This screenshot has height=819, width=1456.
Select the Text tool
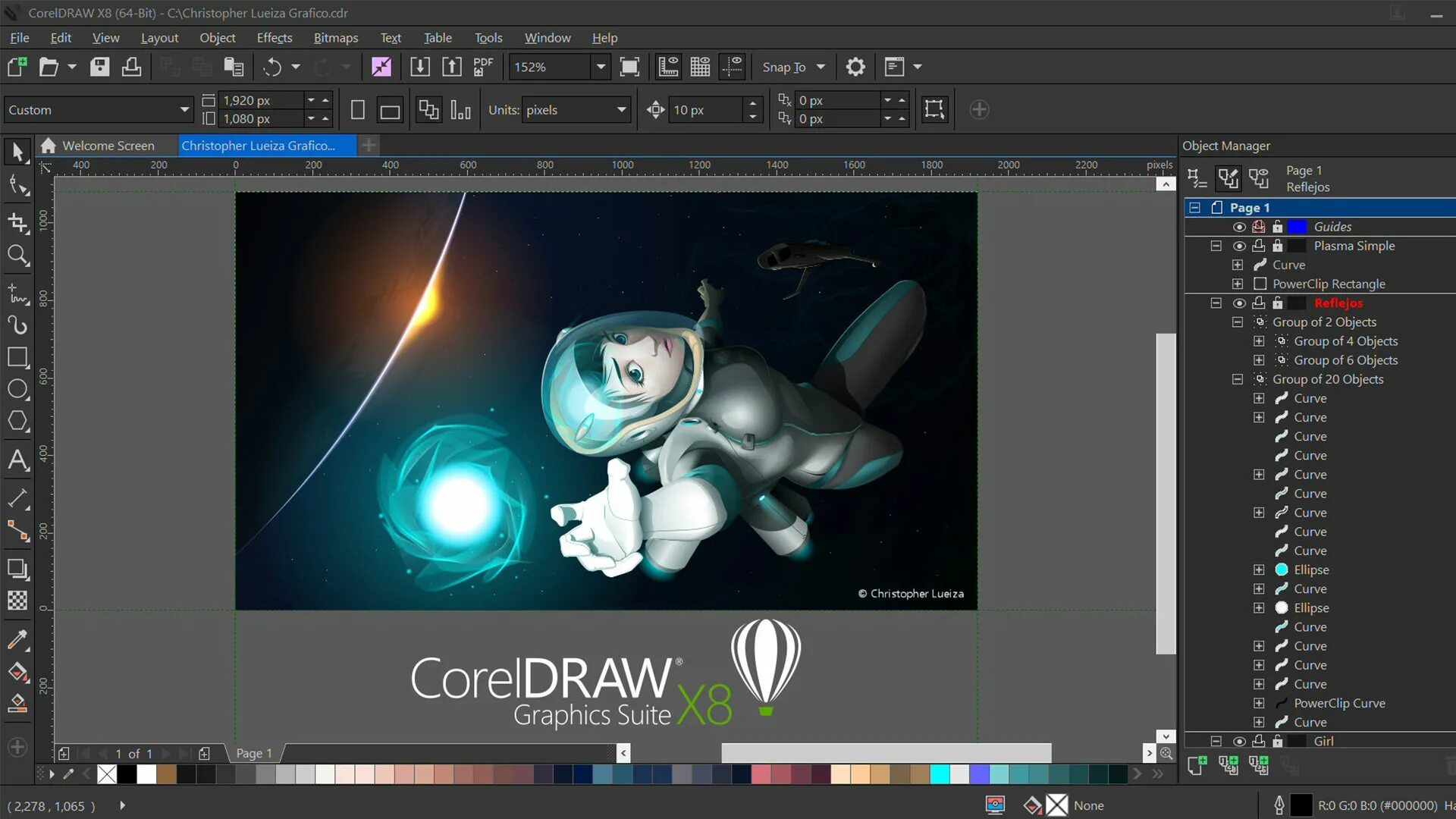click(x=17, y=460)
